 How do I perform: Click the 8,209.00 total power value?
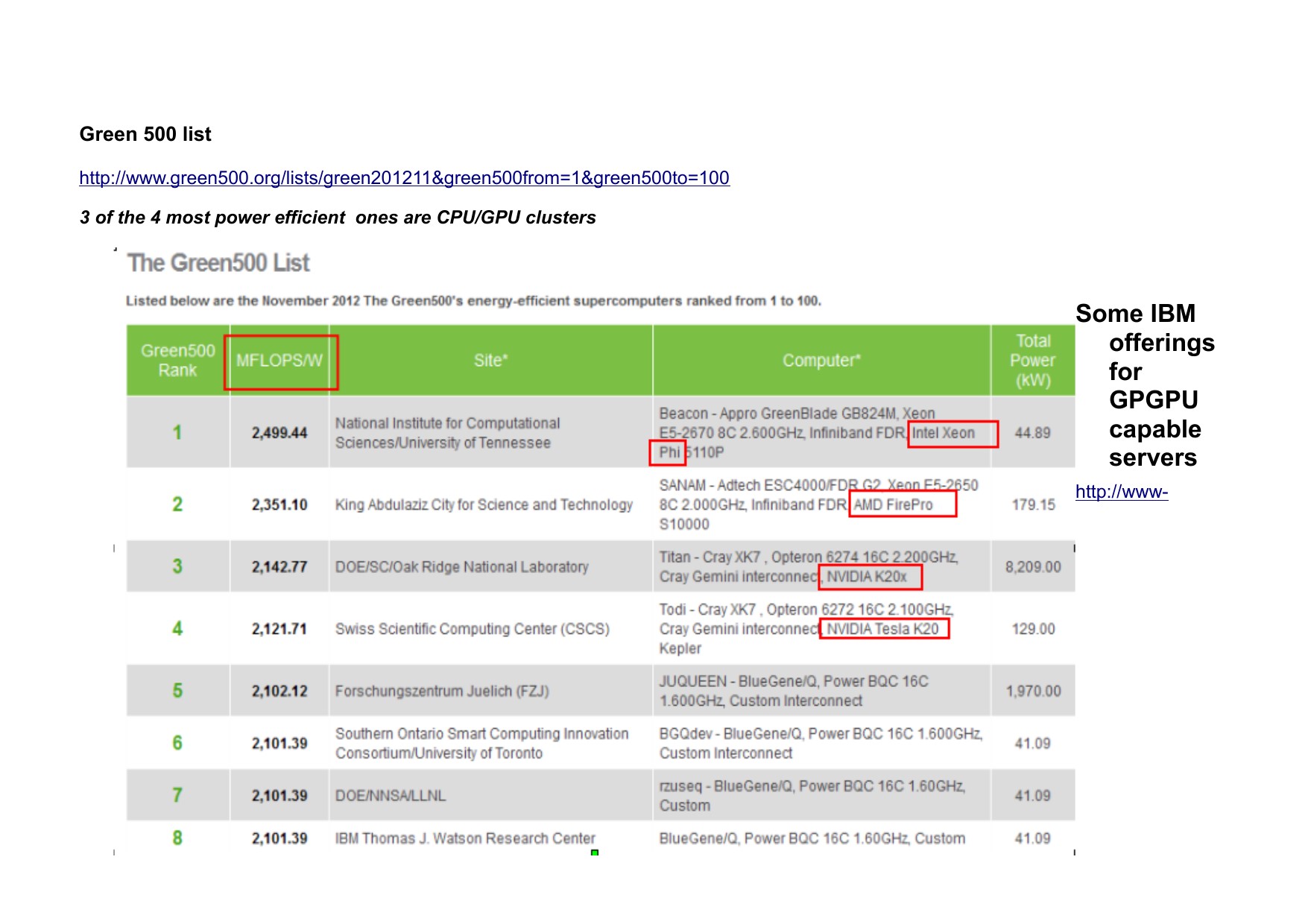point(1032,567)
